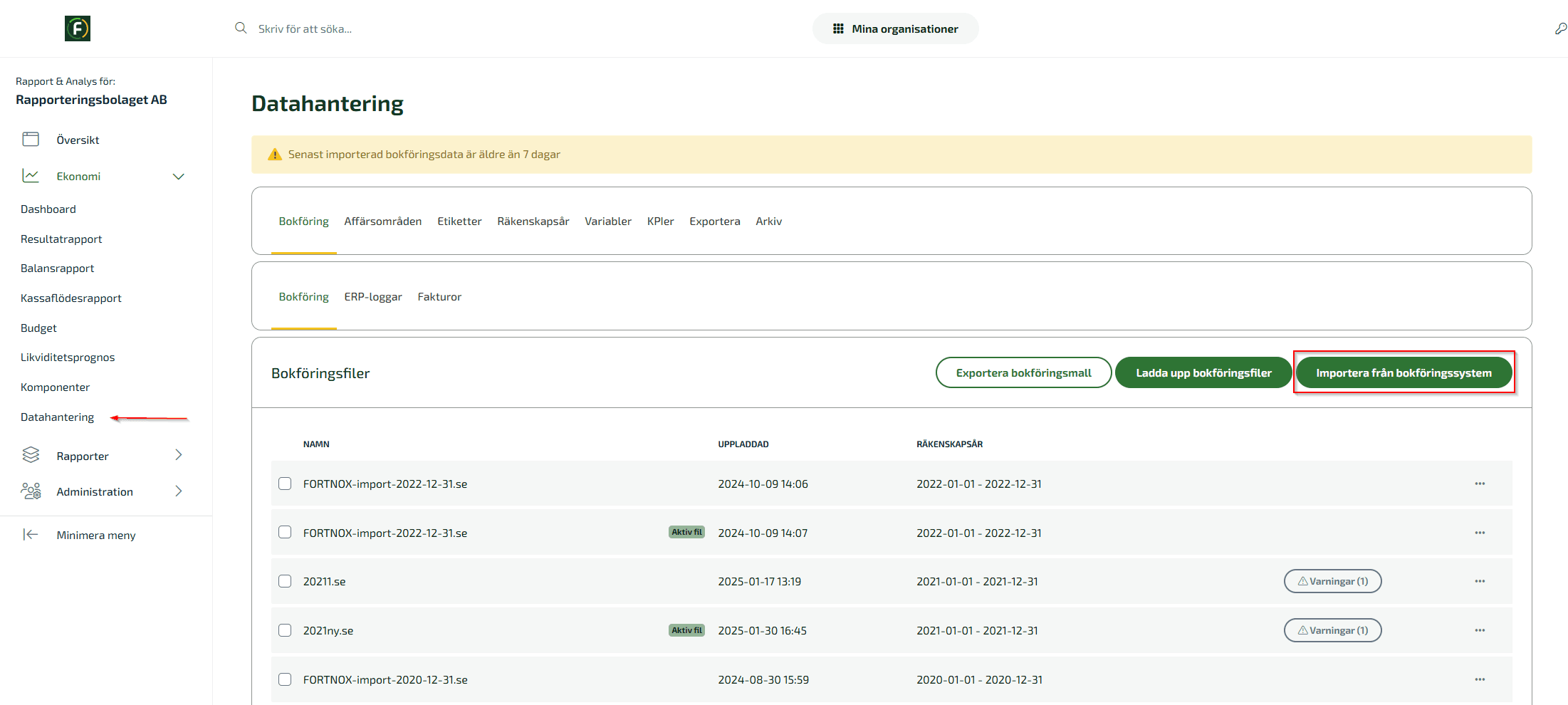Select checkbox for first FORTNOX-import-2022-12-31.se

(285, 484)
